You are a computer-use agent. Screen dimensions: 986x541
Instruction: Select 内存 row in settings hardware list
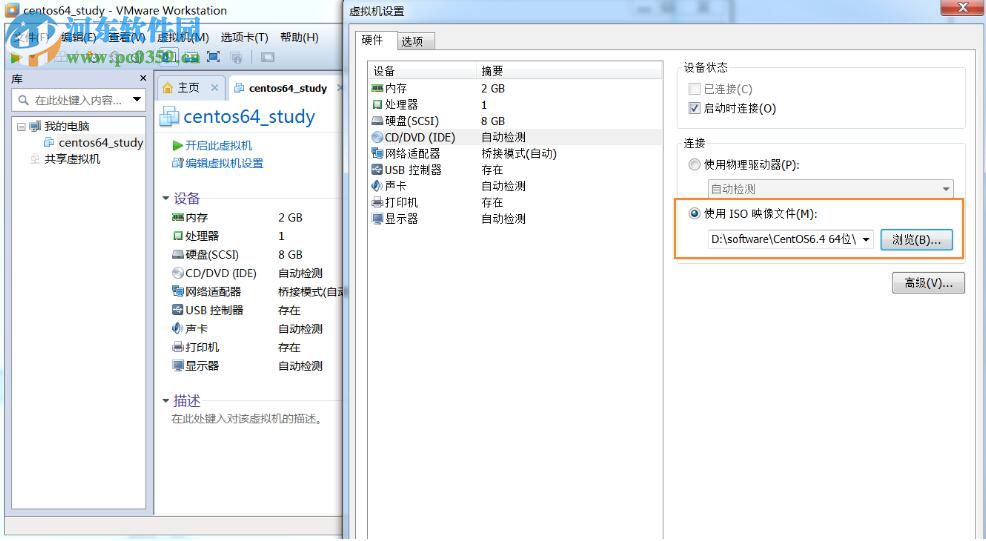[x=515, y=88]
